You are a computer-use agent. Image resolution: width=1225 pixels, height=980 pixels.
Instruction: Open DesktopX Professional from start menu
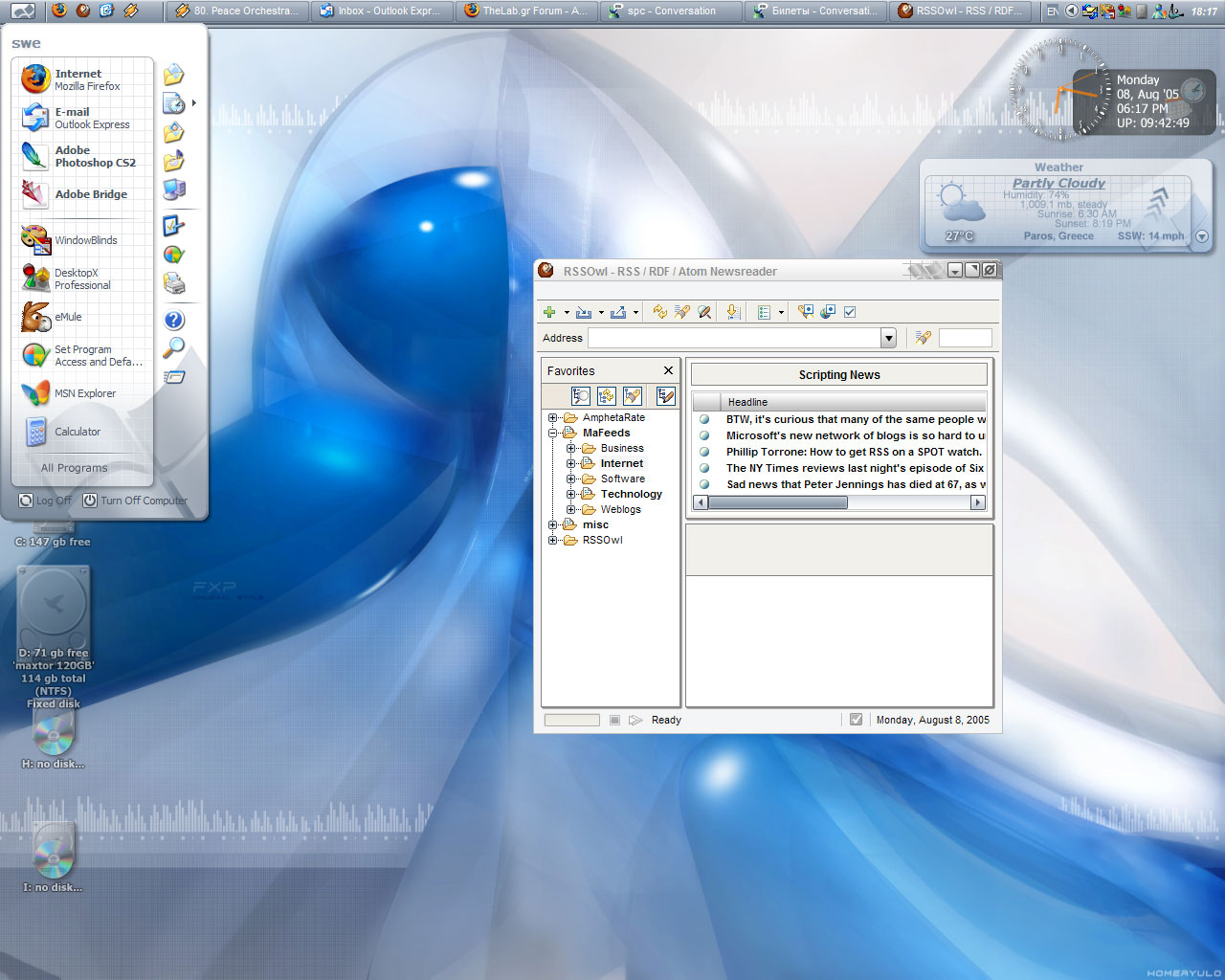(84, 278)
